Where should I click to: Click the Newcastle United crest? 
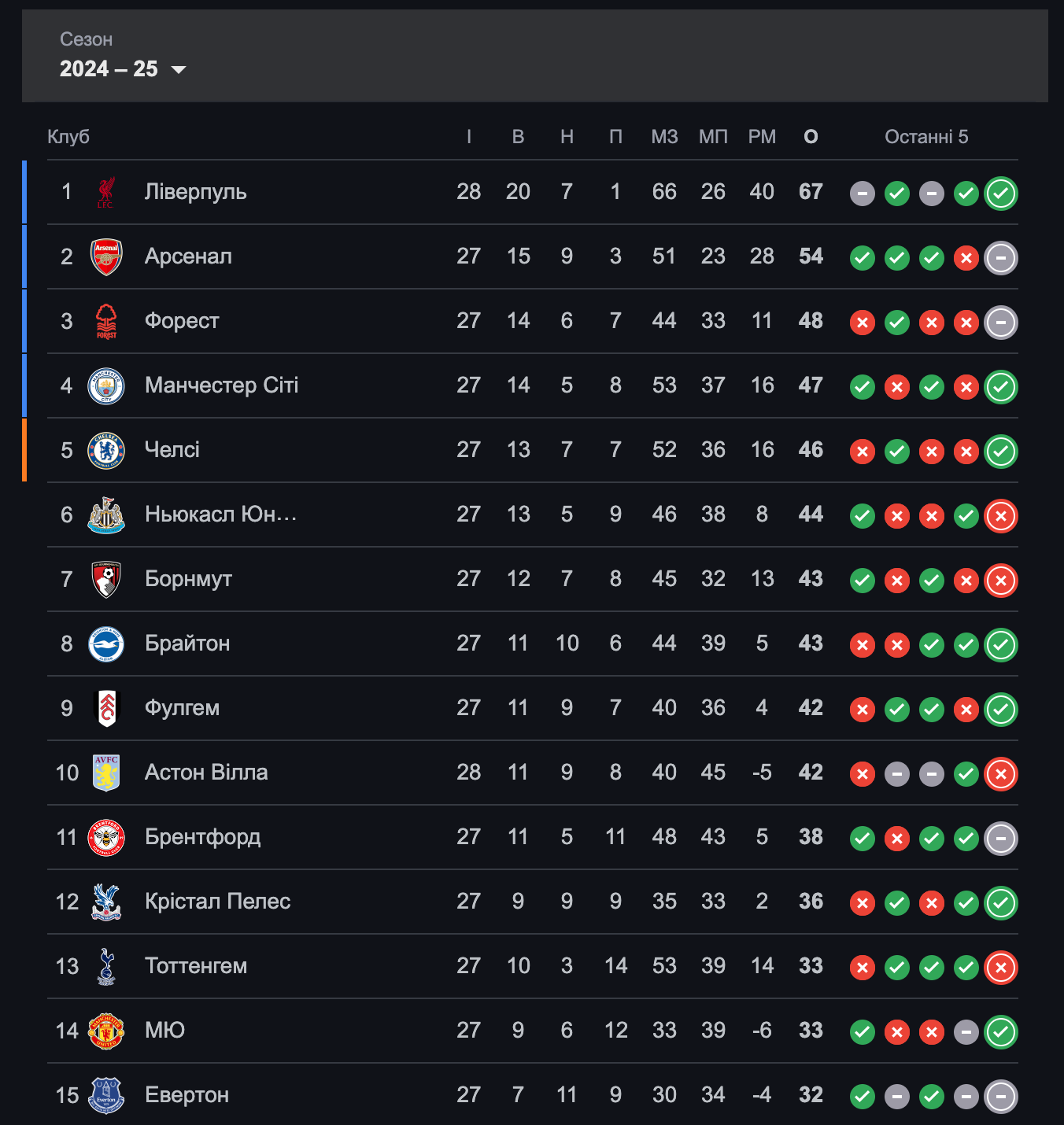click(106, 515)
